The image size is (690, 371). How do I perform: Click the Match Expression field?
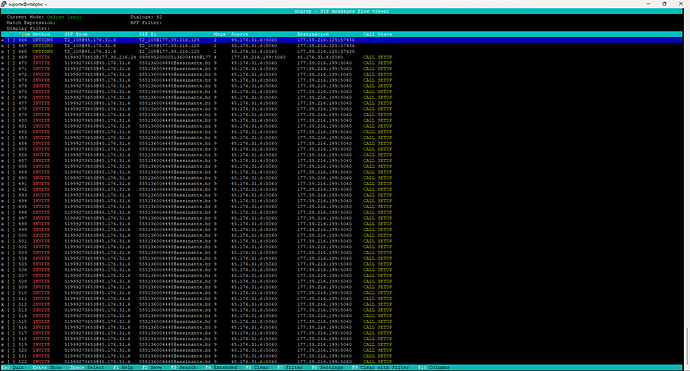[31, 23]
